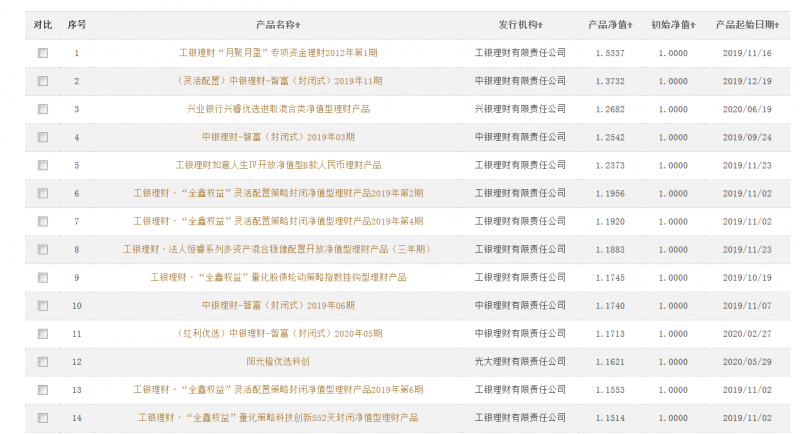
Task: Open 中银理财-智富(封闭式)2019年03期 product
Action: pos(278,137)
